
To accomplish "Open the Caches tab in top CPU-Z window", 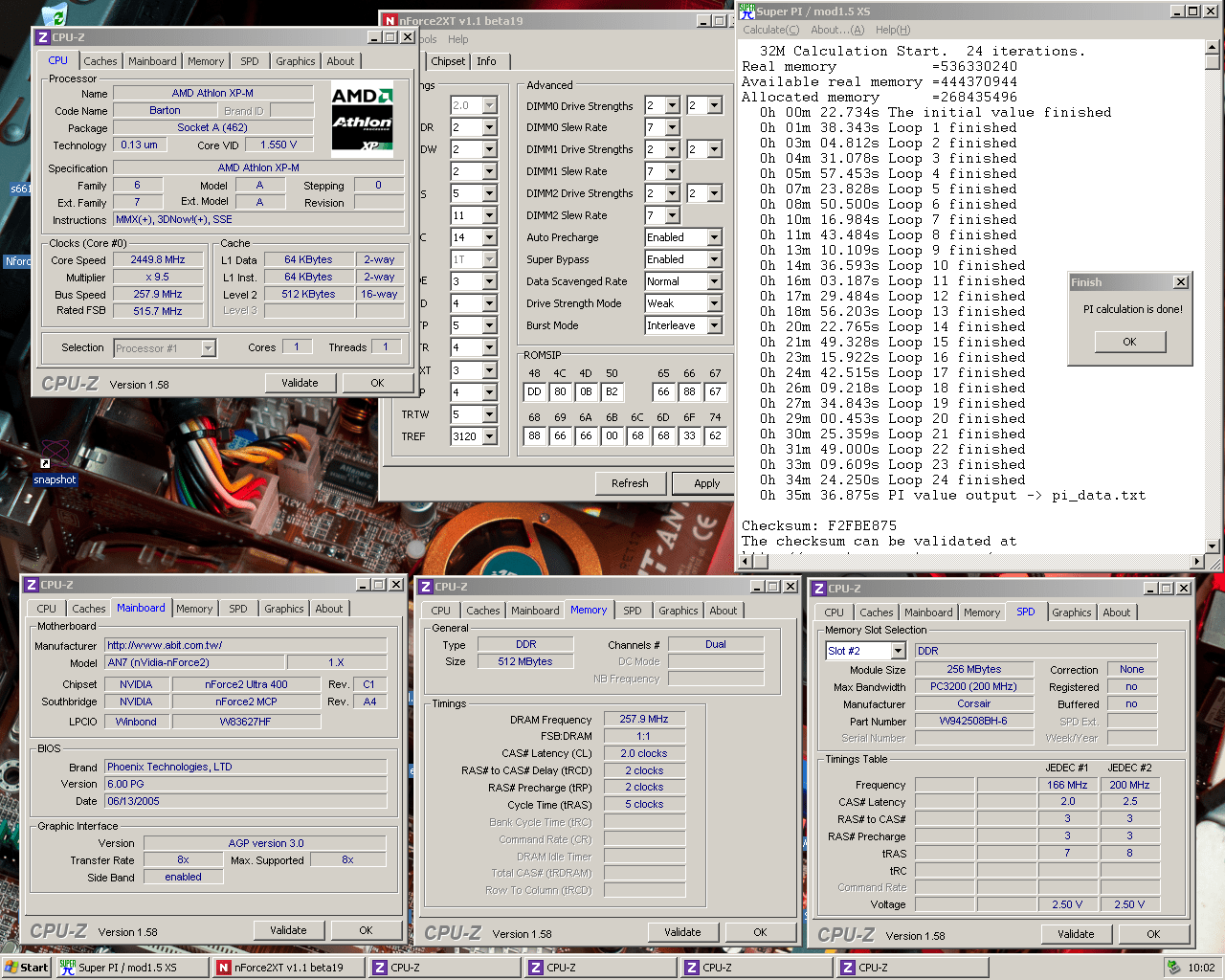I will pos(100,61).
